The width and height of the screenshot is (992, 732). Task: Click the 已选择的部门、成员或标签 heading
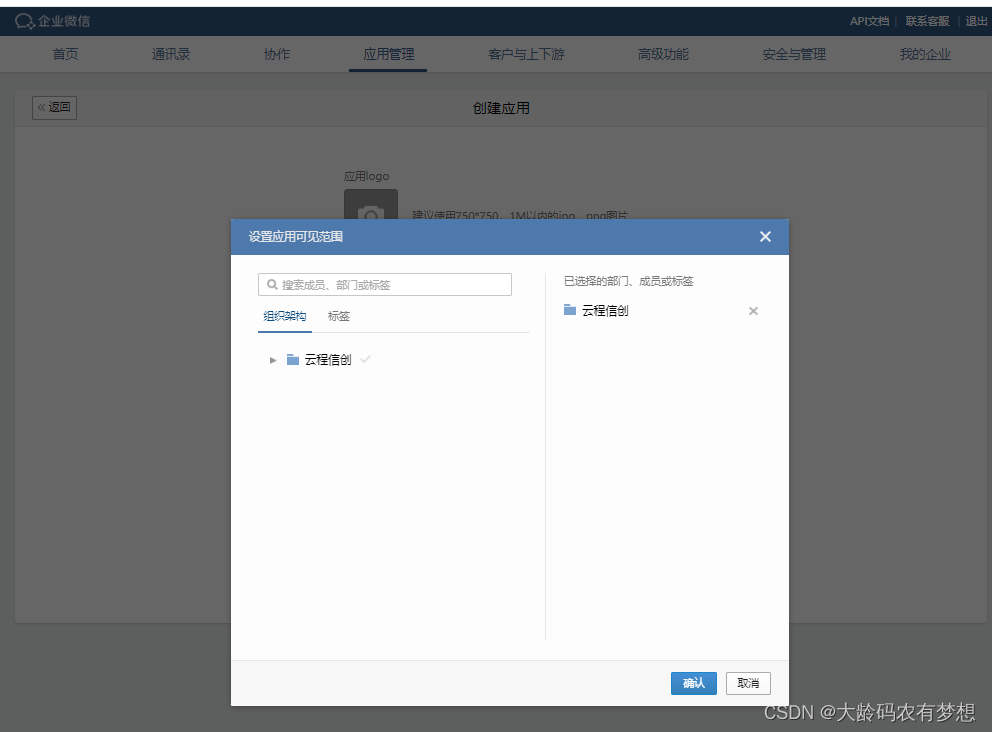(628, 281)
